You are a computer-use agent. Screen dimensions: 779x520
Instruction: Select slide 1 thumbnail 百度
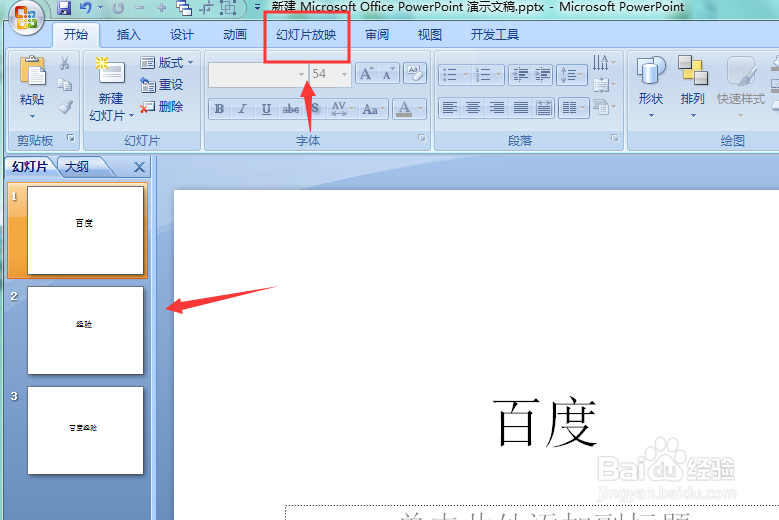point(85,230)
